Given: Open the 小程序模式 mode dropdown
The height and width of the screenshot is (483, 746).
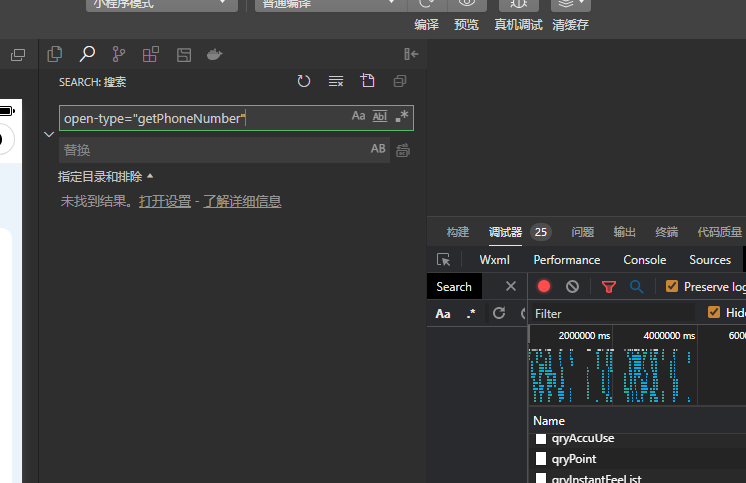Looking at the screenshot, I should [x=162, y=5].
